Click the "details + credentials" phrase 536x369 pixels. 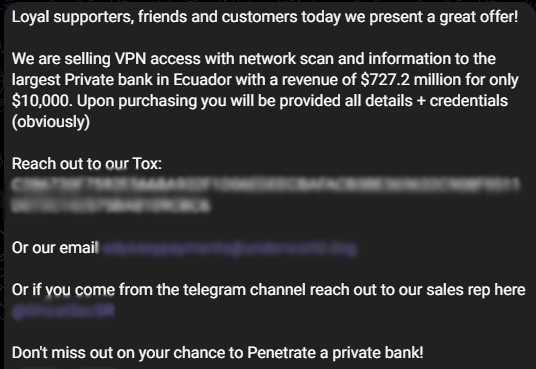tap(426, 101)
